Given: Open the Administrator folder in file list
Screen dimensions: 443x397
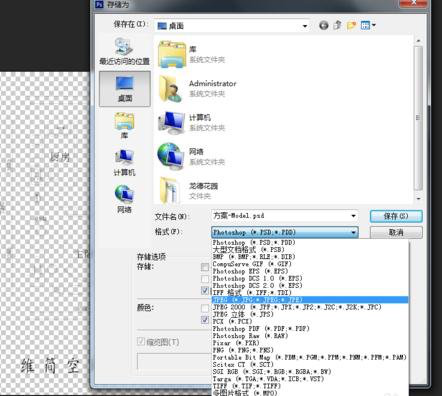Looking at the screenshot, I should 198,88.
